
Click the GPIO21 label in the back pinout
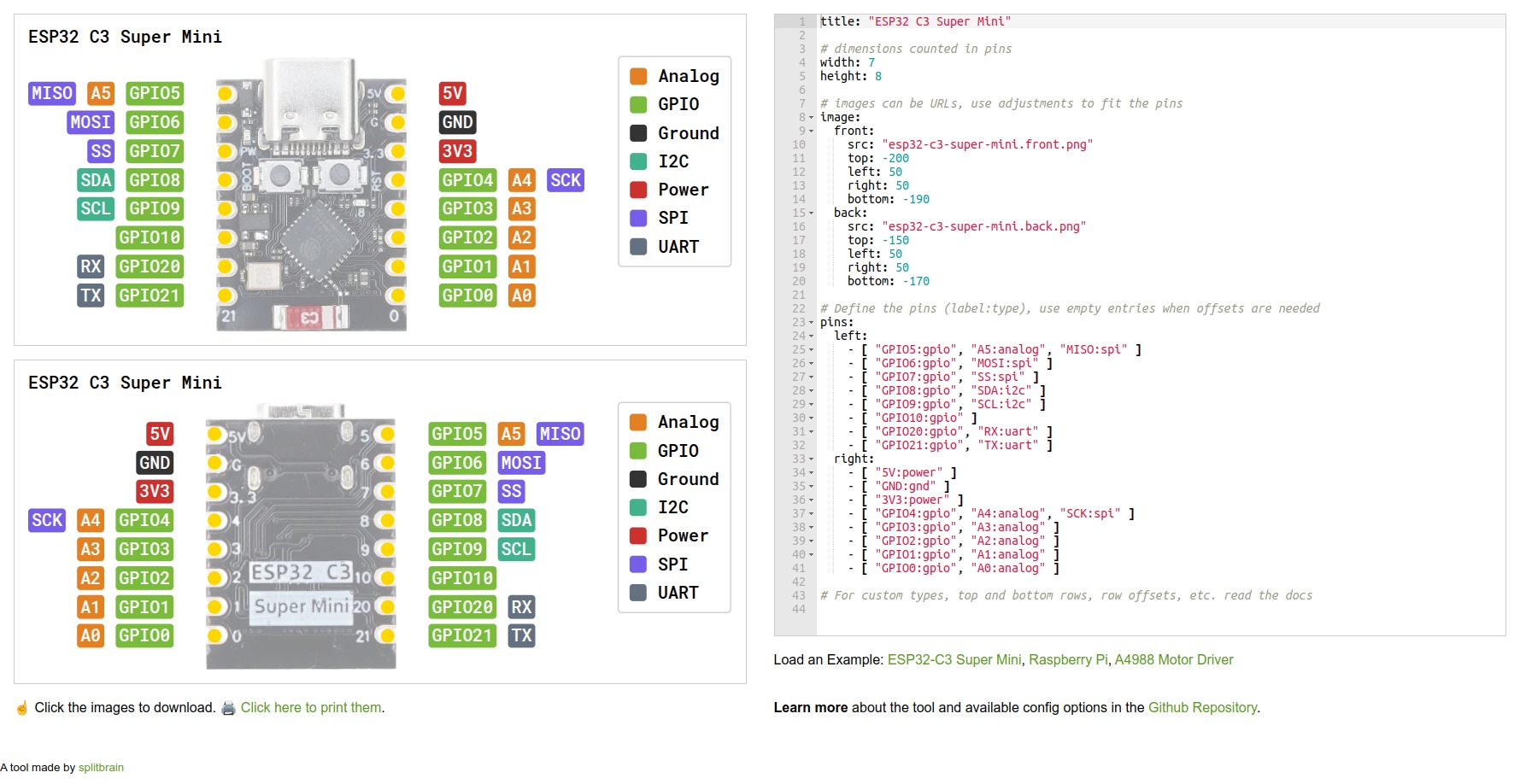(462, 635)
